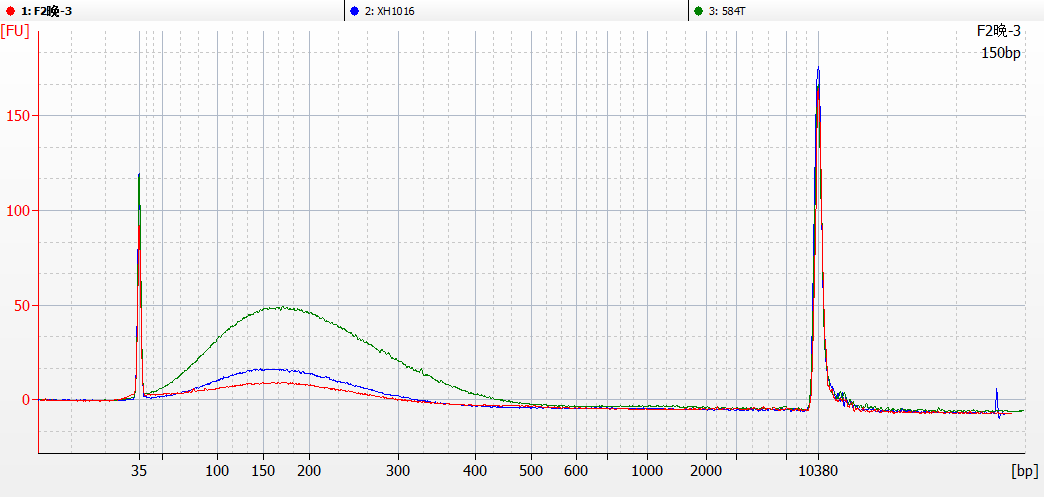The height and width of the screenshot is (497, 1044).
Task: Click the 1000 tick on x-axis
Action: pyautogui.click(x=647, y=470)
